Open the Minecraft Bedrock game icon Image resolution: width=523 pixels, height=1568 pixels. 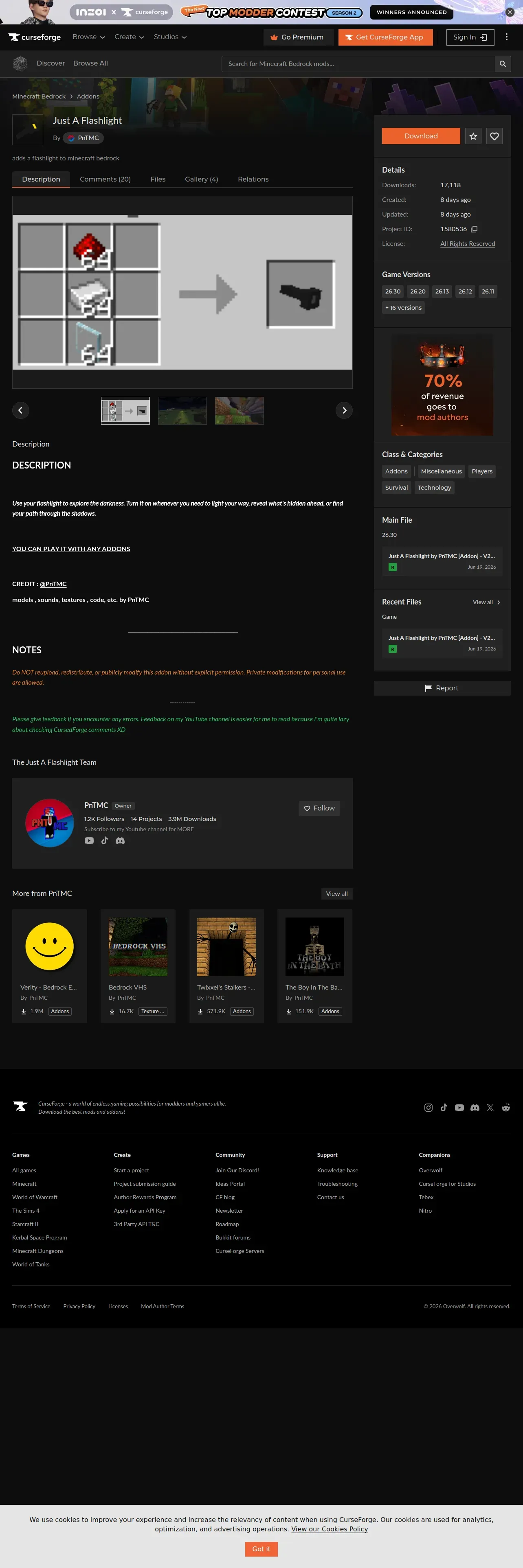[x=20, y=64]
